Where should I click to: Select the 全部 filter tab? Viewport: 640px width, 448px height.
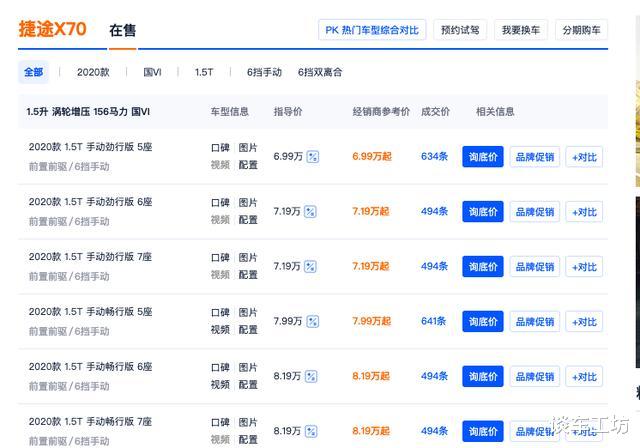33,72
